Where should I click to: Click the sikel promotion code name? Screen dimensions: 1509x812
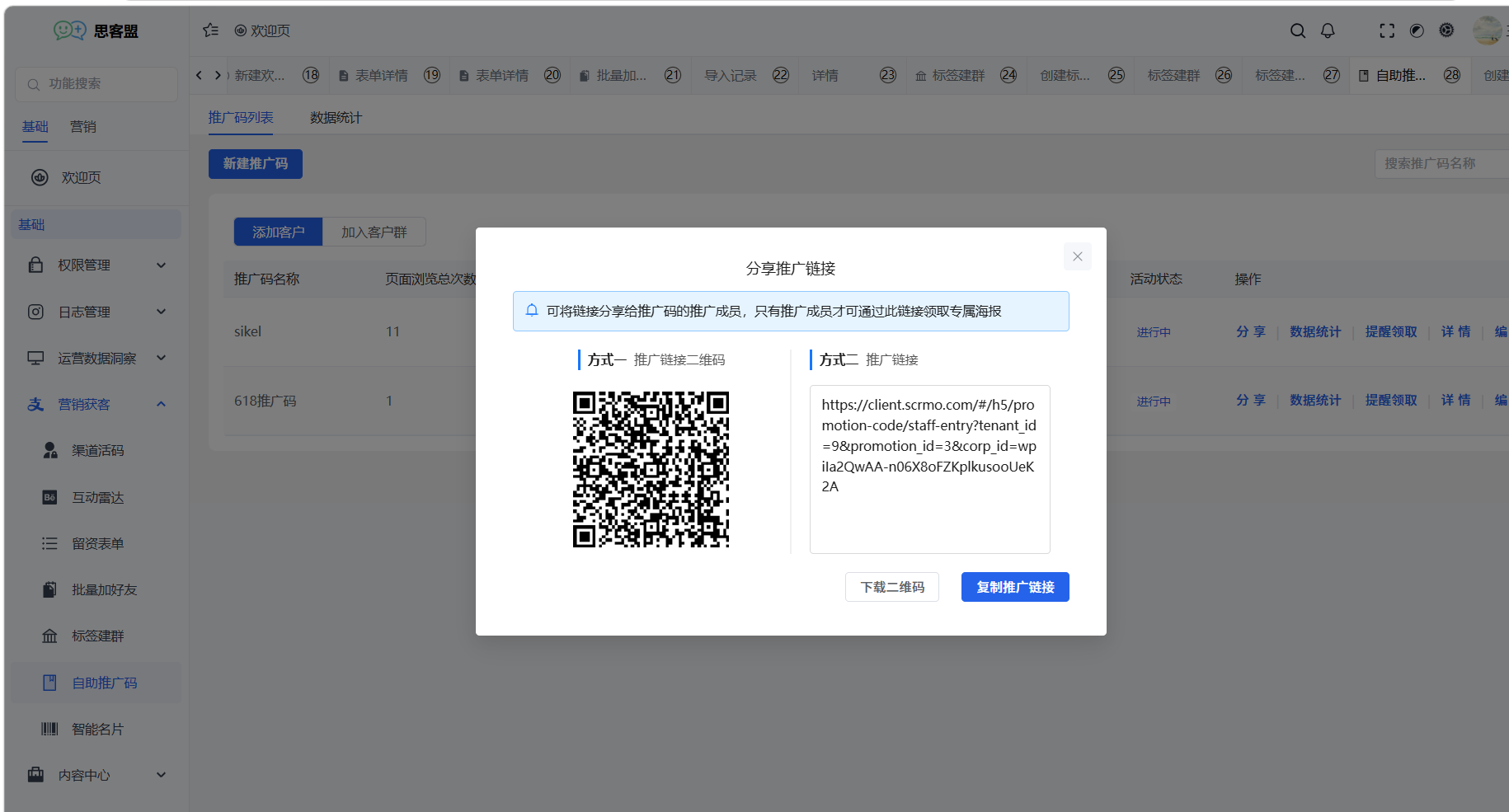(247, 331)
